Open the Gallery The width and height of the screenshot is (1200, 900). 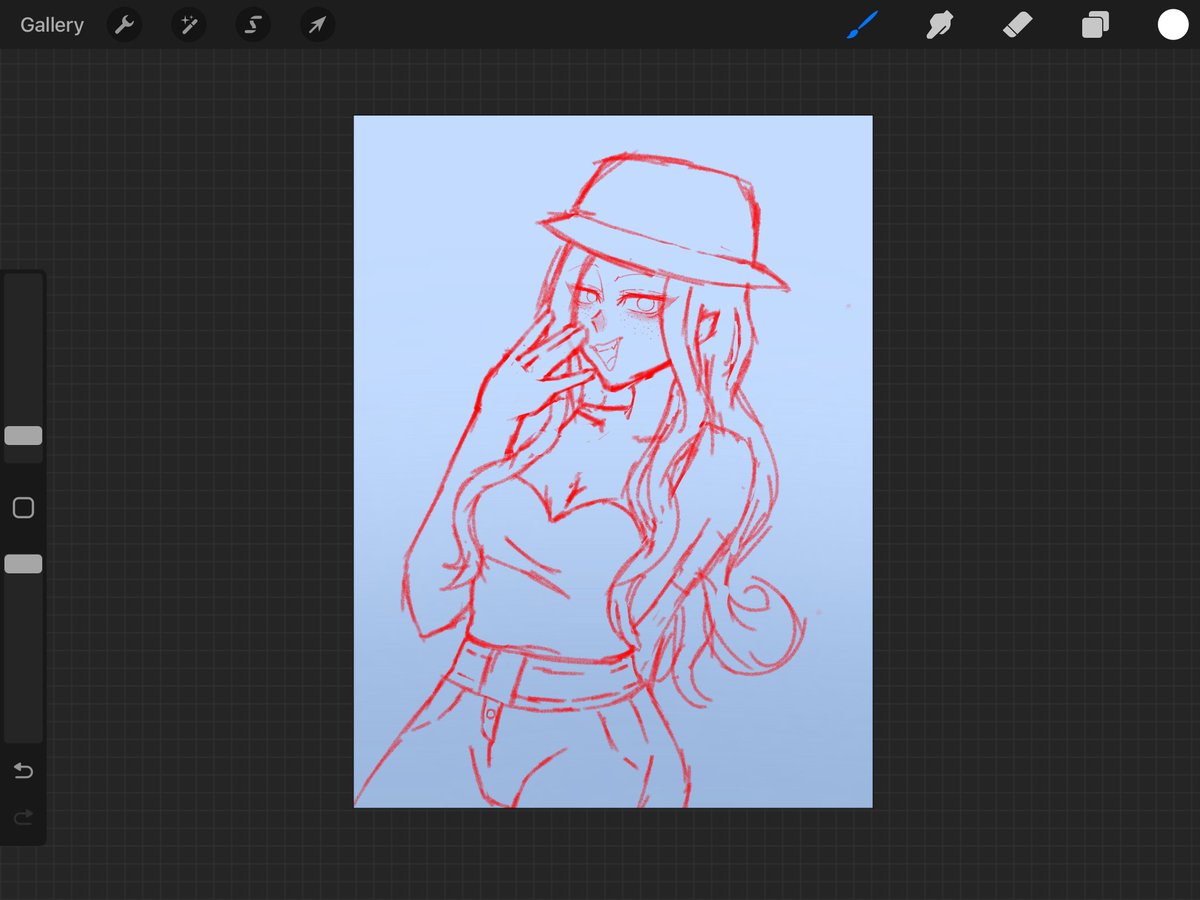pos(52,25)
